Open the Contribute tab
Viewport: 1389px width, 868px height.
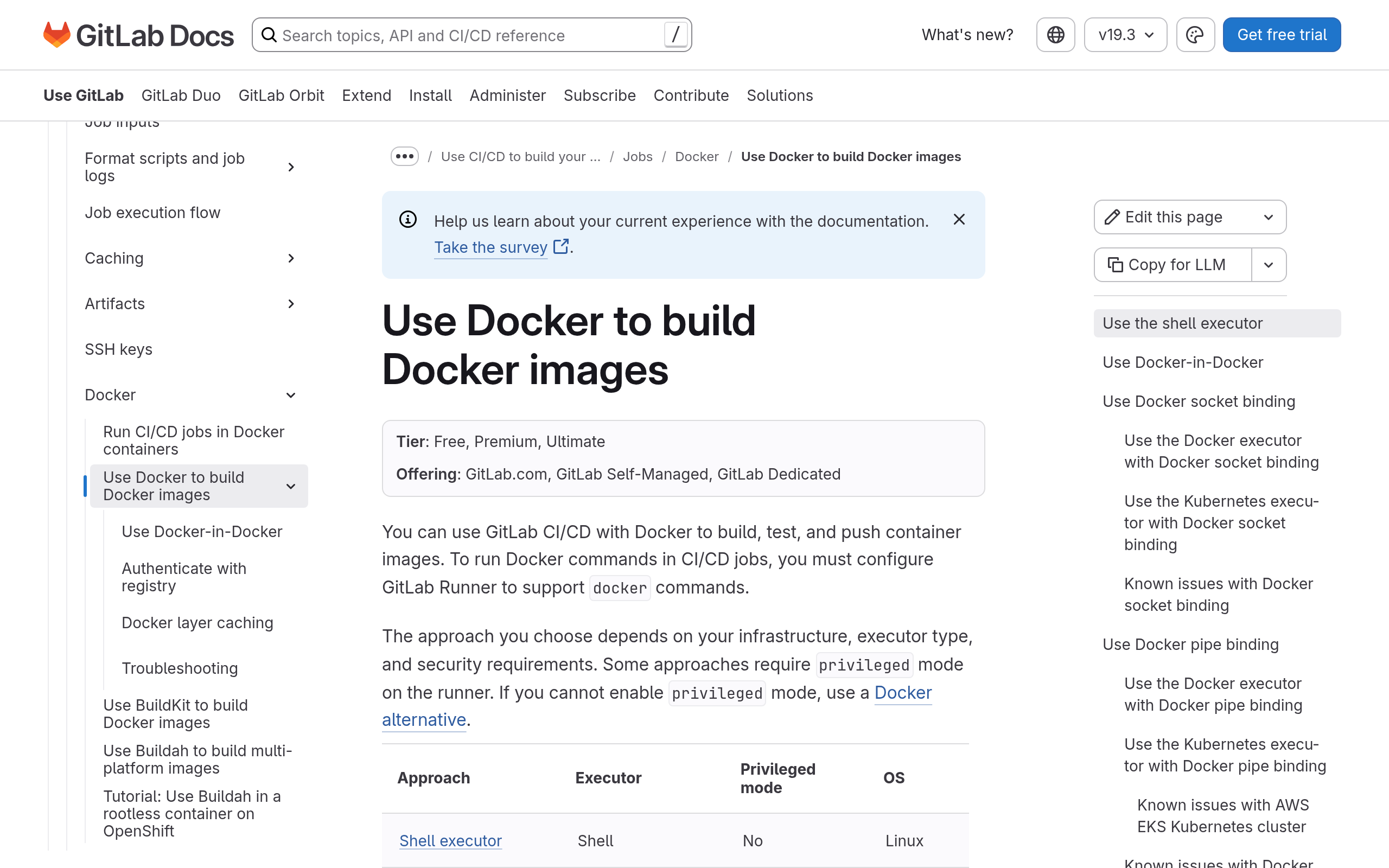691,95
